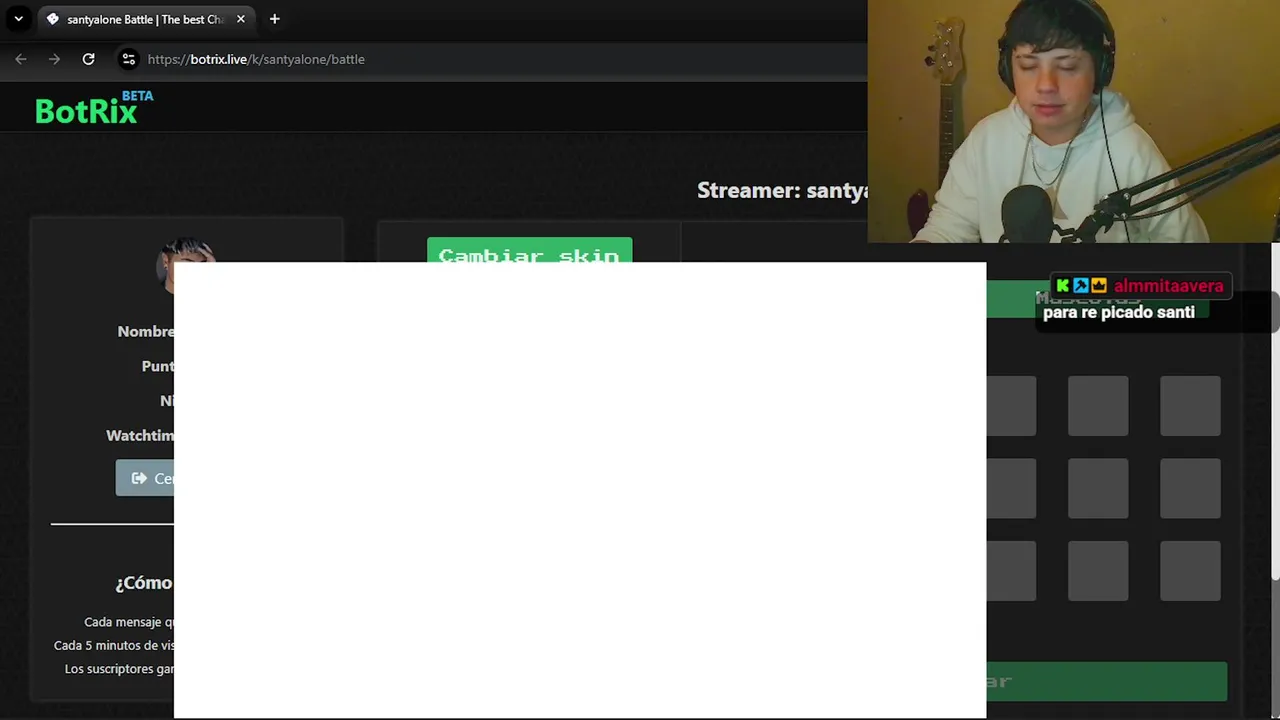Reload the BotRix page
The height and width of the screenshot is (720, 1280).
pos(88,59)
